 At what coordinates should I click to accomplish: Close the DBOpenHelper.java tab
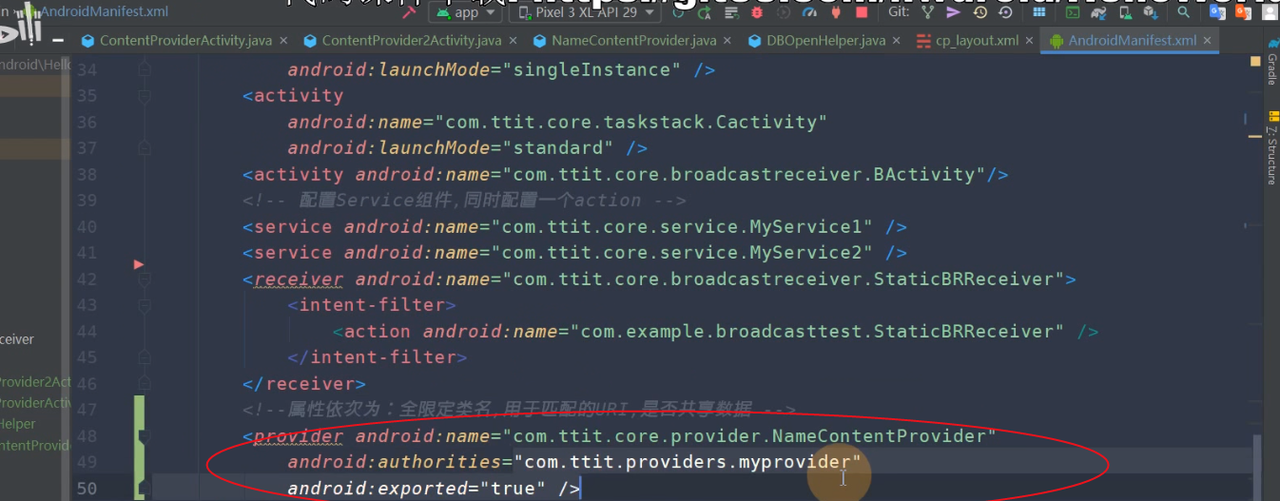[x=897, y=41]
